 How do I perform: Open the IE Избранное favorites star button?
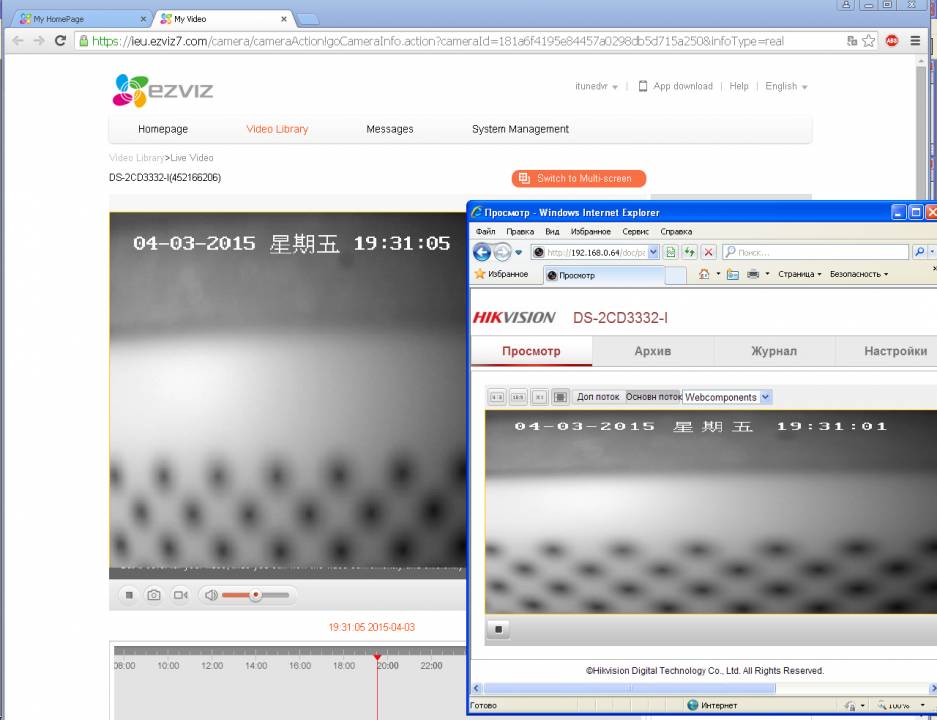point(501,274)
